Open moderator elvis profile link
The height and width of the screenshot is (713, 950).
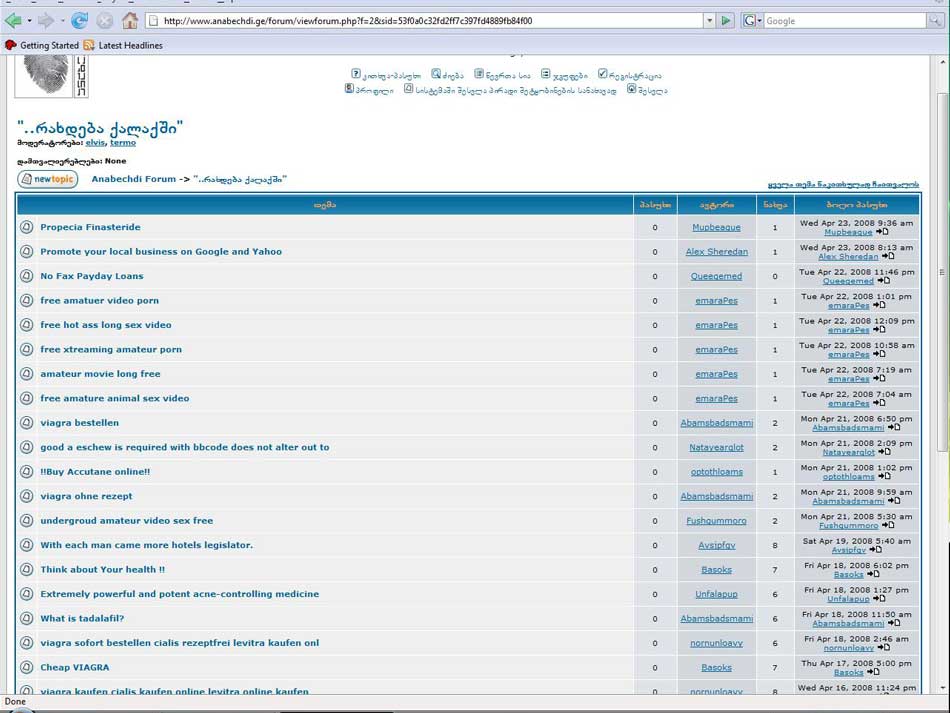coord(95,143)
